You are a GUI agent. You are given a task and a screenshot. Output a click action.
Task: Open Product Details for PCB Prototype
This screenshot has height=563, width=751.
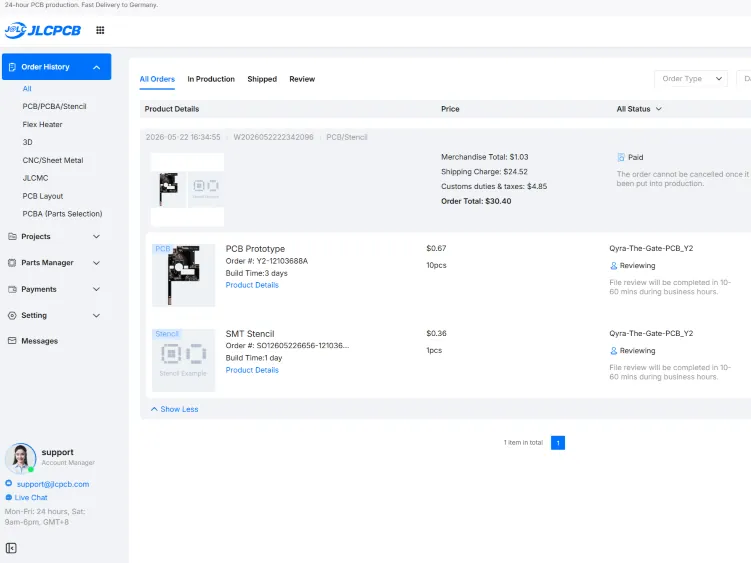click(252, 285)
